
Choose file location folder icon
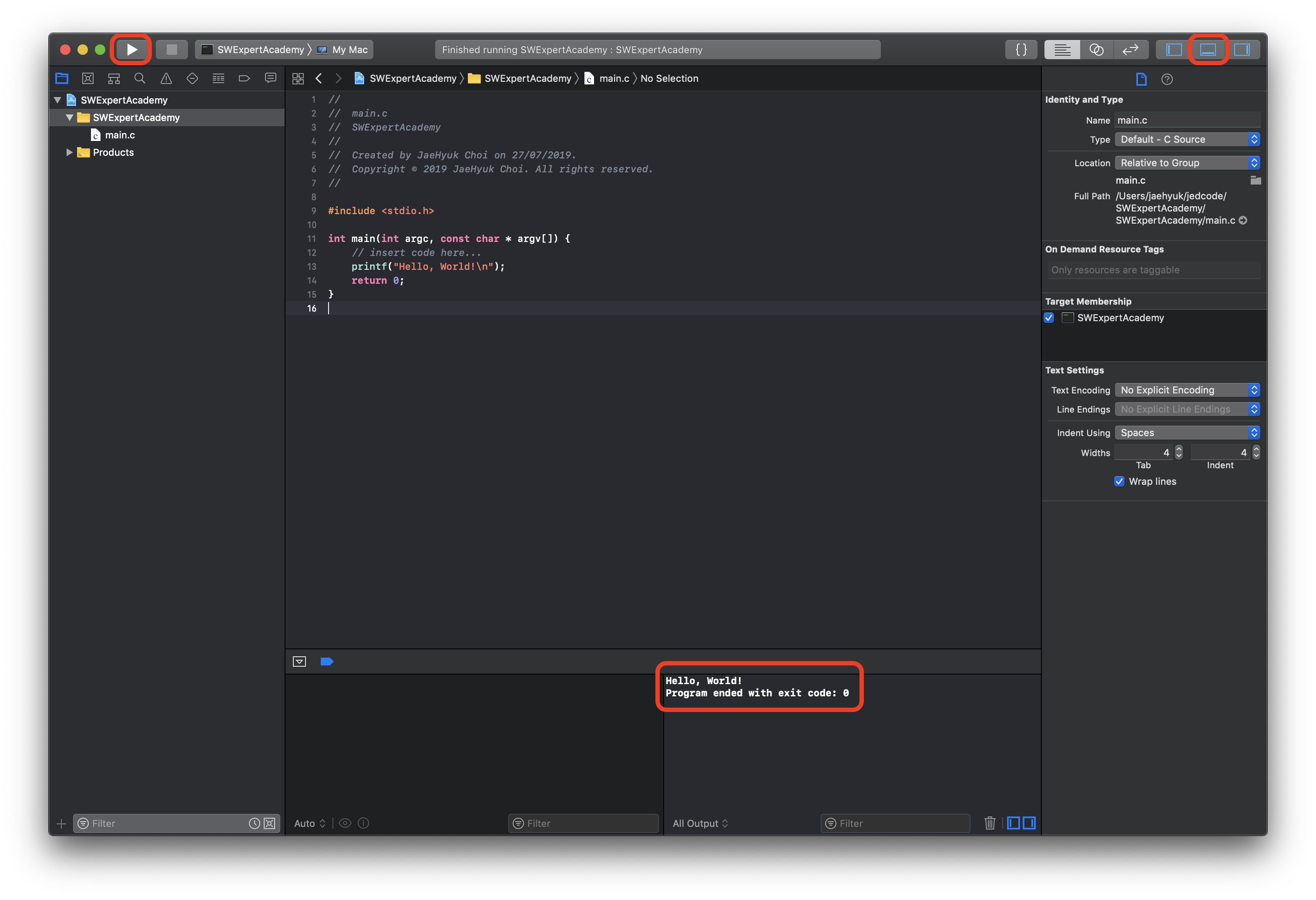[1256, 180]
